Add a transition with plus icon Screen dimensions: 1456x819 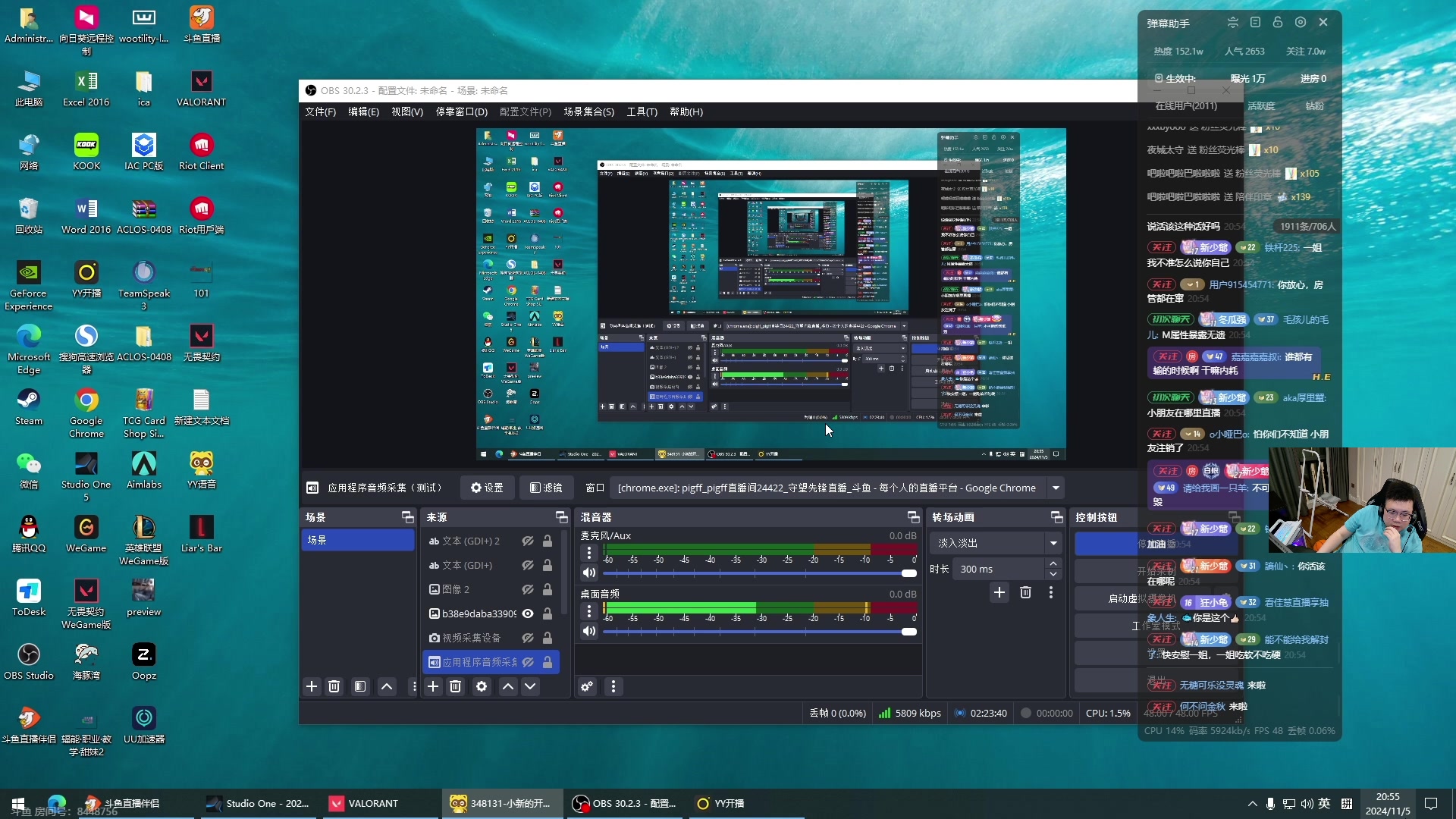click(x=999, y=593)
